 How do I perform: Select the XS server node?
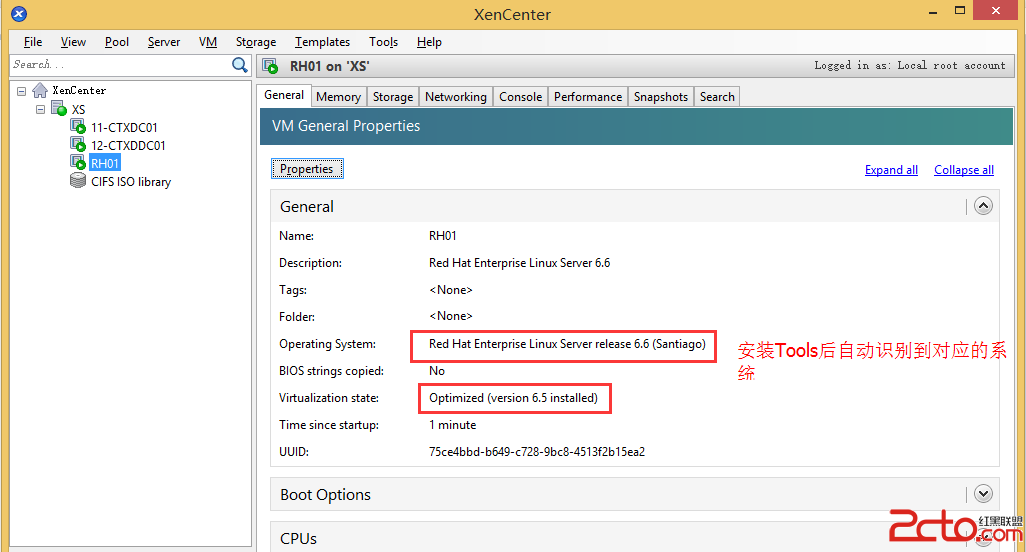78,109
